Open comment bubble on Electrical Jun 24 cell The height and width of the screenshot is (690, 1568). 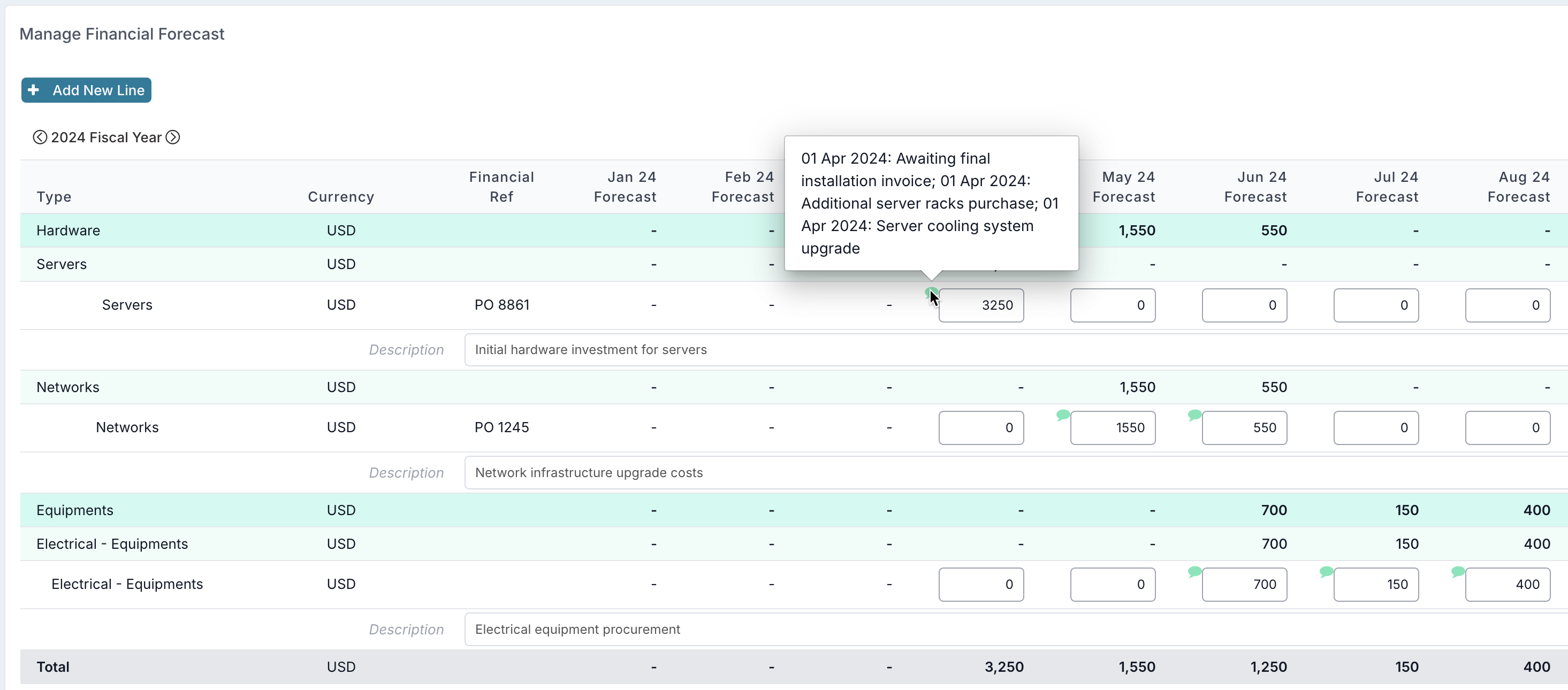pyautogui.click(x=1194, y=571)
